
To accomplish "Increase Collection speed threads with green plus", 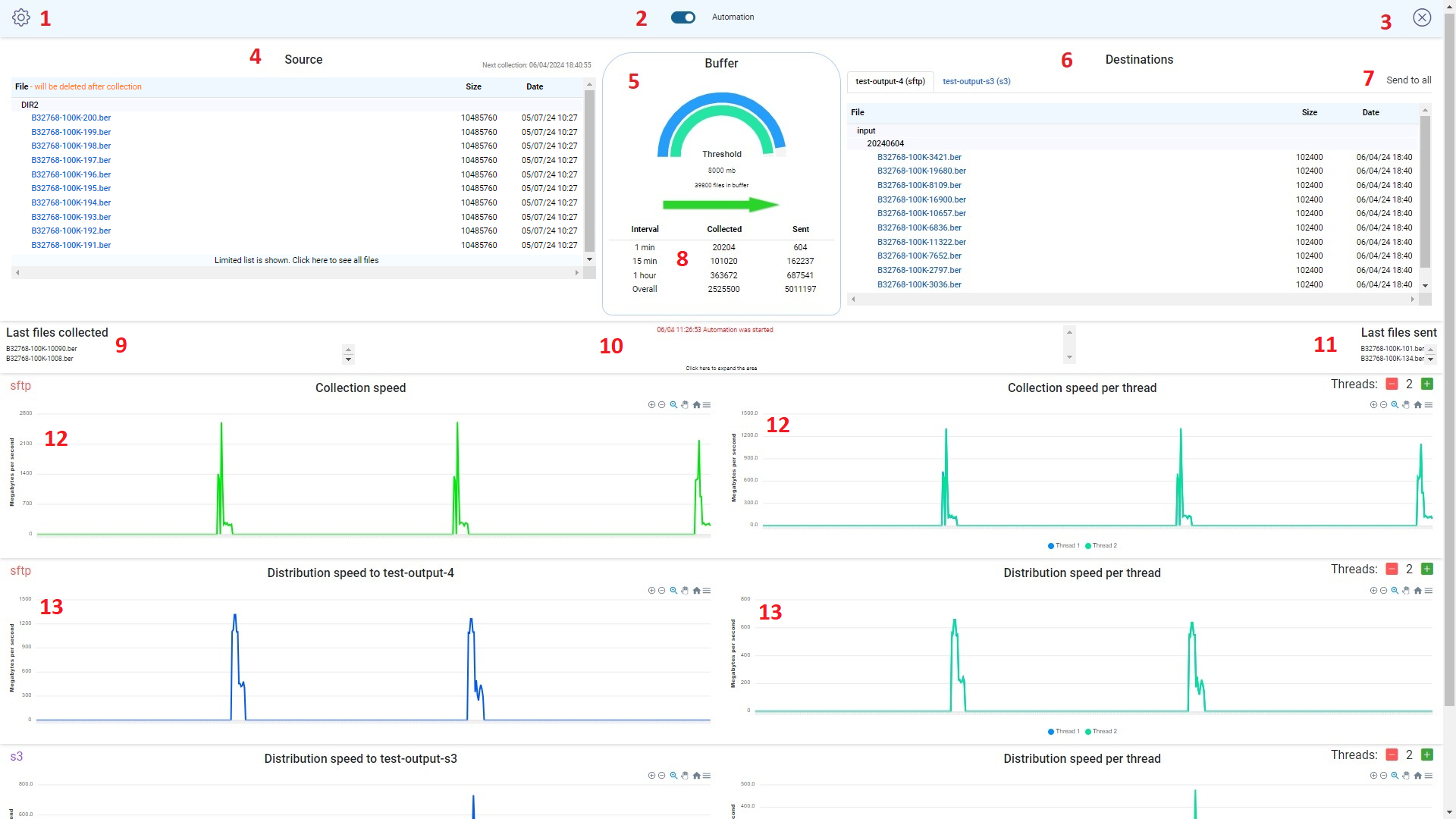I will (x=1427, y=384).
